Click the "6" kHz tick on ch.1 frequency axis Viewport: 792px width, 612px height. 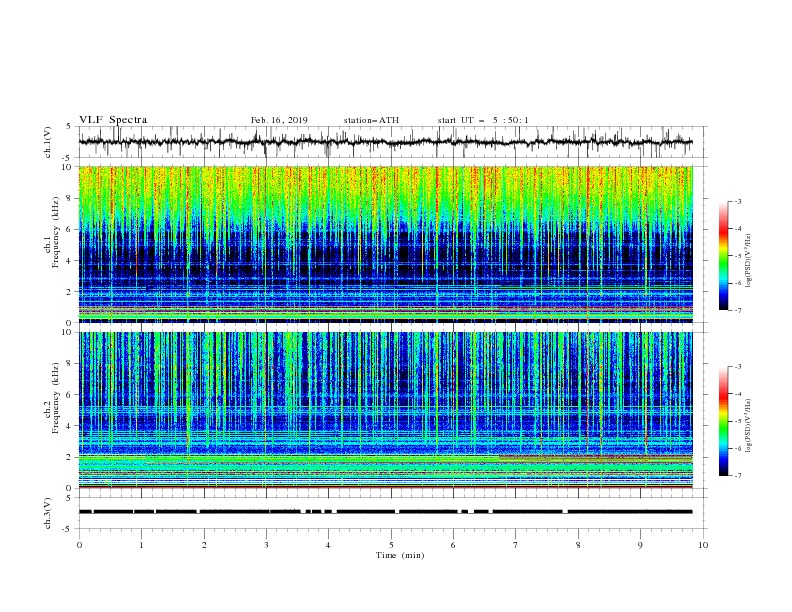click(69, 229)
